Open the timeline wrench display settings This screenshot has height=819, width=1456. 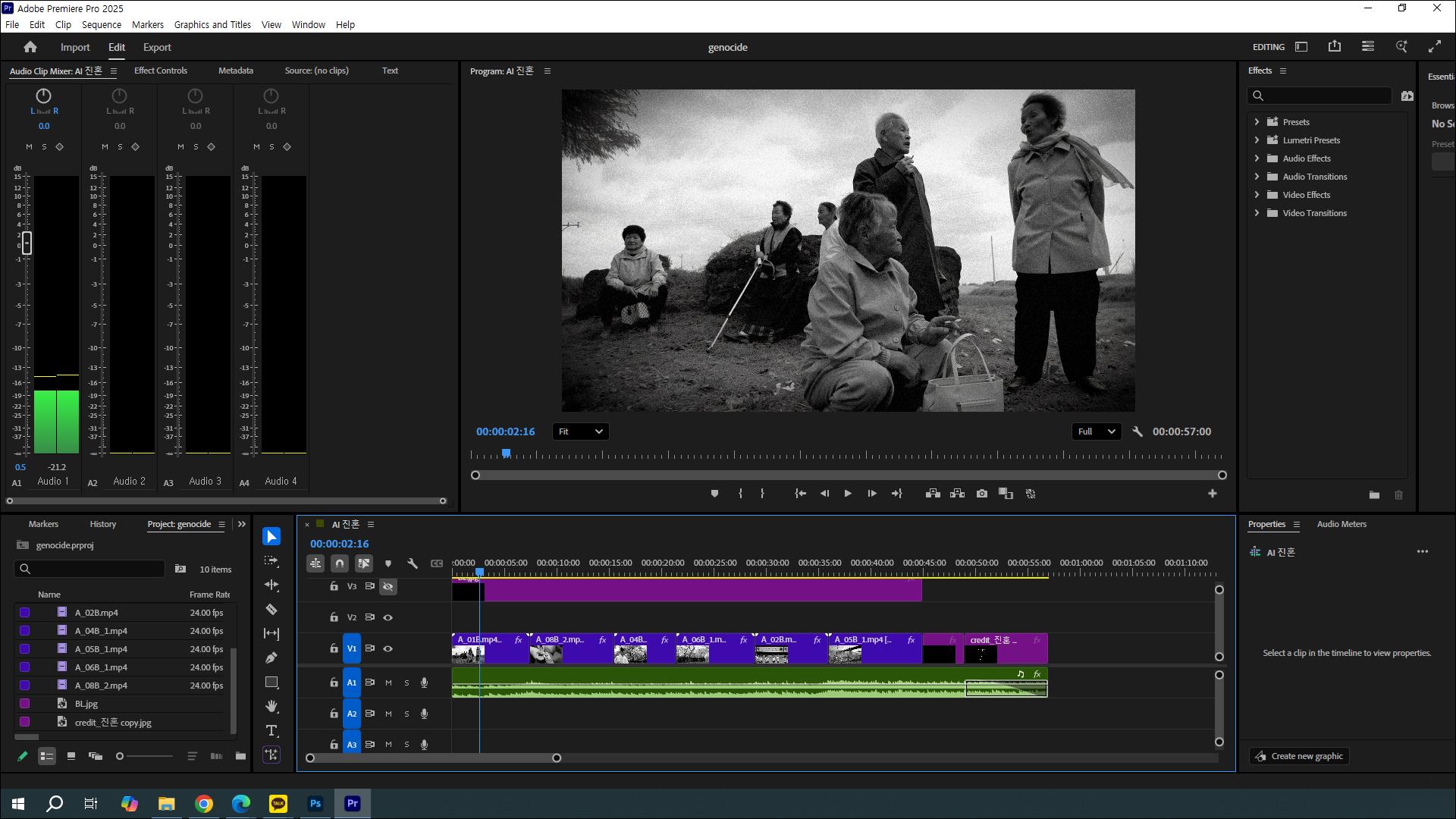(x=413, y=563)
